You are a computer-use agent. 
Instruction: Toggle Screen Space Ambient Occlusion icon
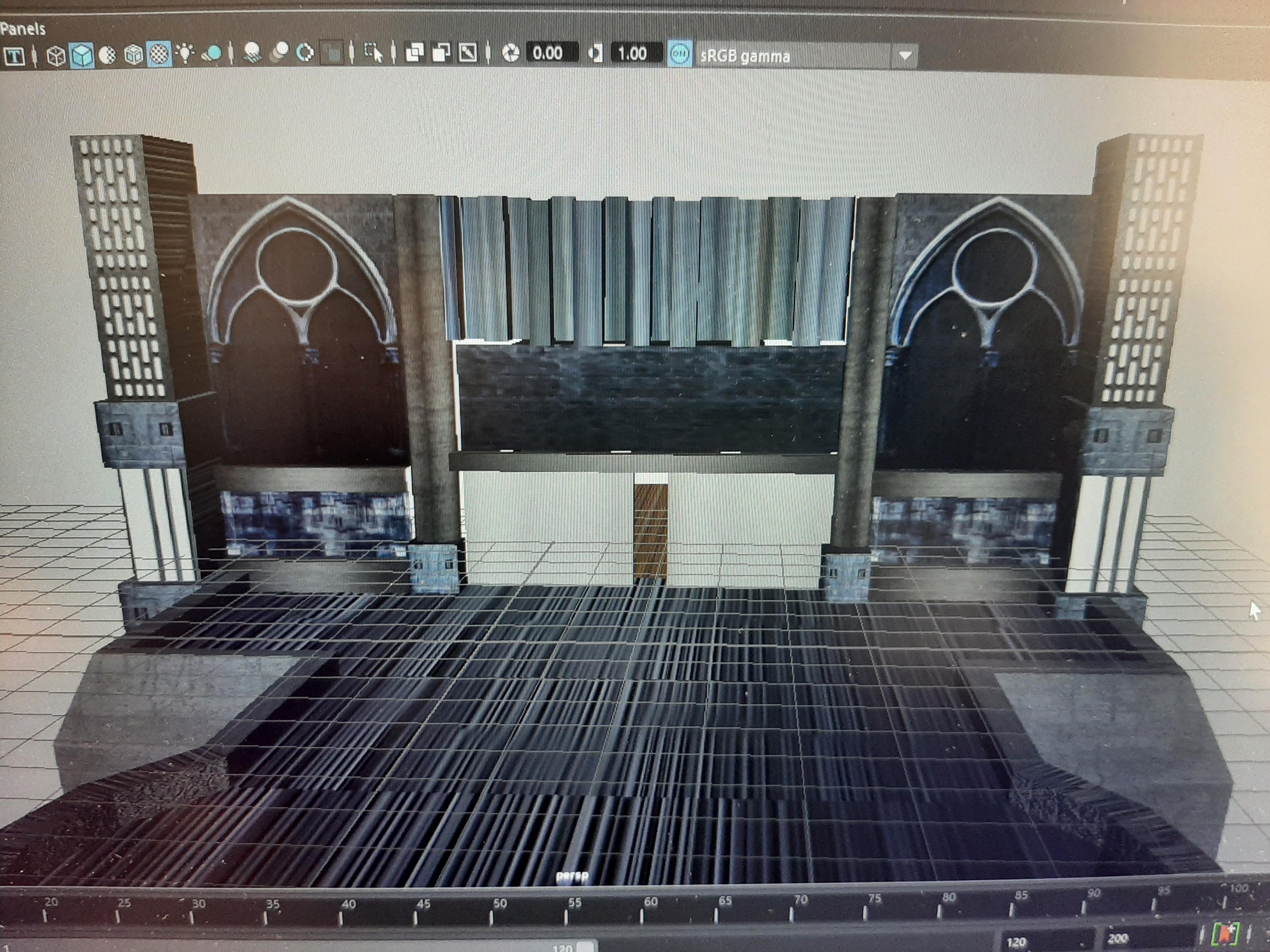pos(253,53)
